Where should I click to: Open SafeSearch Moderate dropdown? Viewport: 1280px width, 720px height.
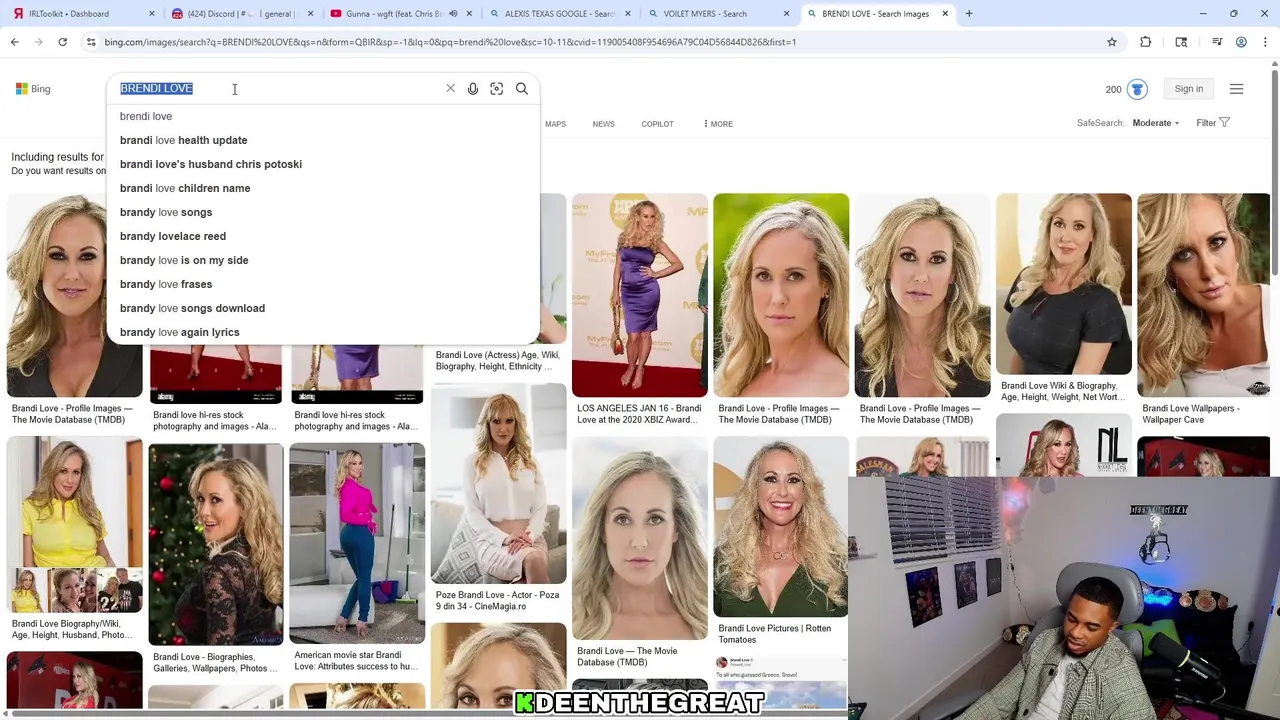point(1155,123)
